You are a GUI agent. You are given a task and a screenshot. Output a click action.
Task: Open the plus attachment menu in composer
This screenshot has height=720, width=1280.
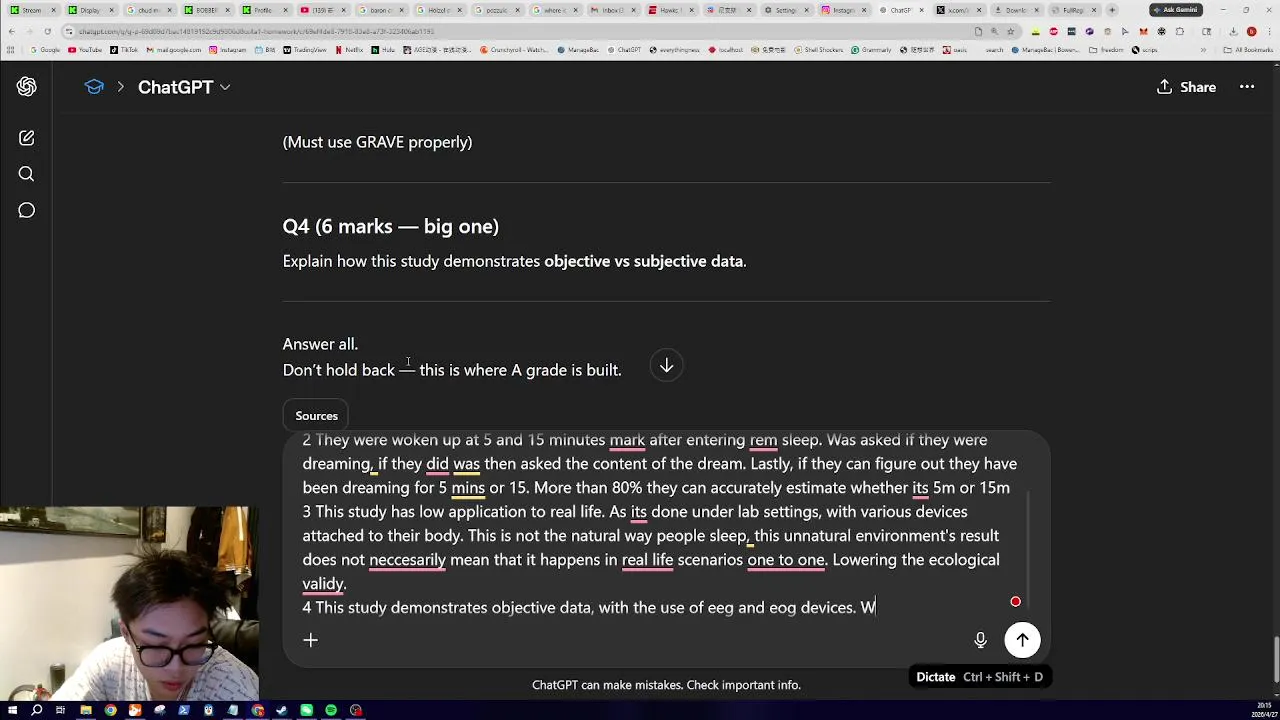pos(310,640)
